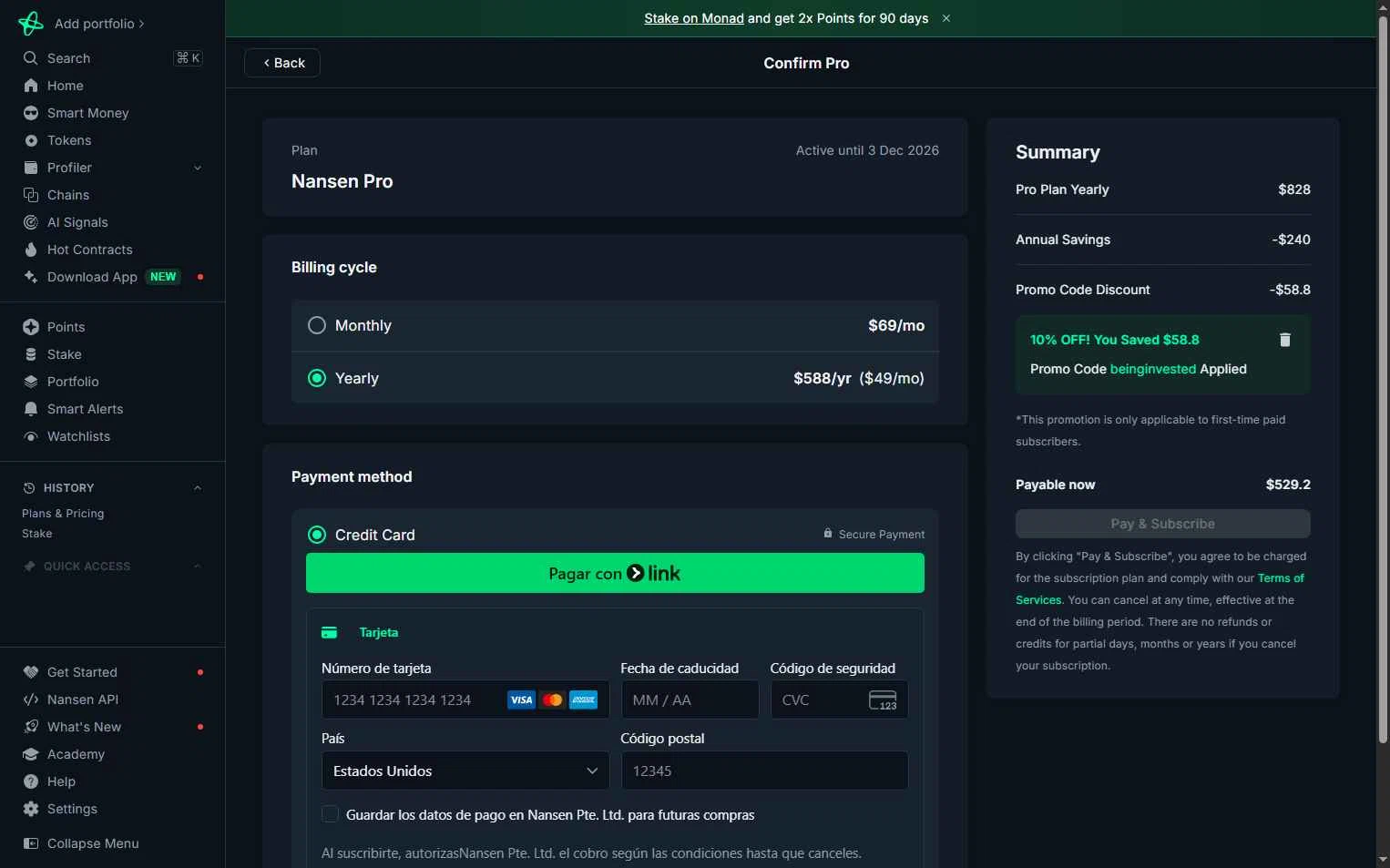Click the Chains icon
The height and width of the screenshot is (868, 1390).
point(31,195)
